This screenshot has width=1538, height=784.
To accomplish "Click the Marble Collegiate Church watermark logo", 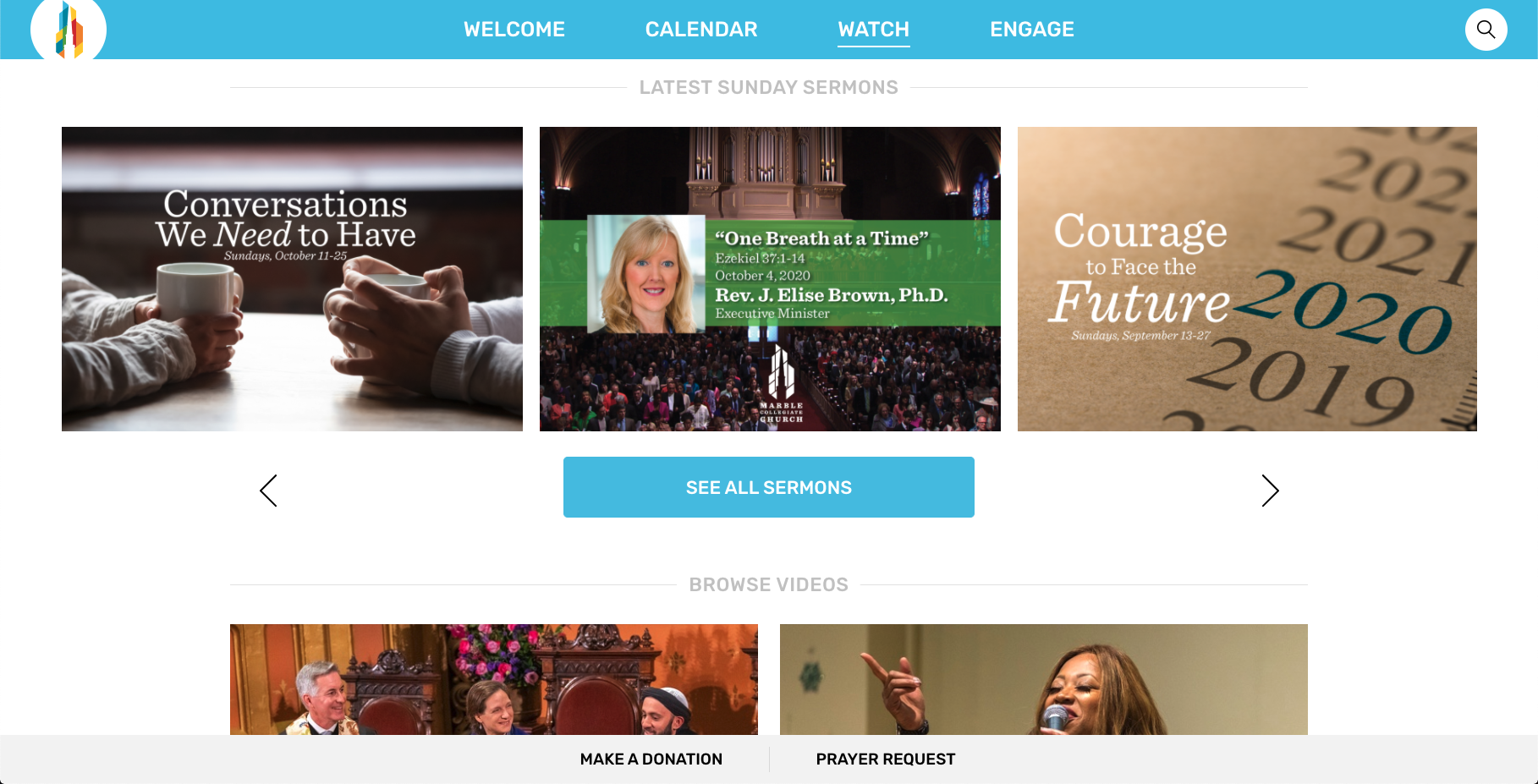I will (x=781, y=383).
